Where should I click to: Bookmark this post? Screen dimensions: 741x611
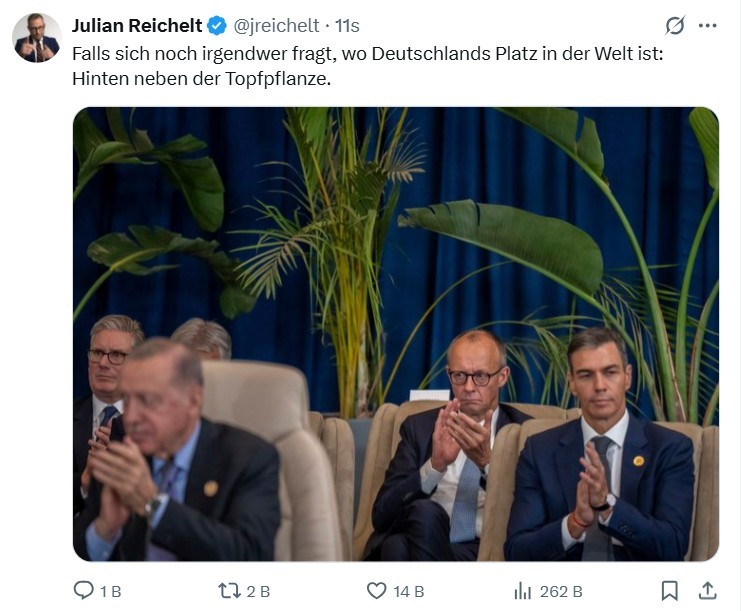(x=669, y=591)
